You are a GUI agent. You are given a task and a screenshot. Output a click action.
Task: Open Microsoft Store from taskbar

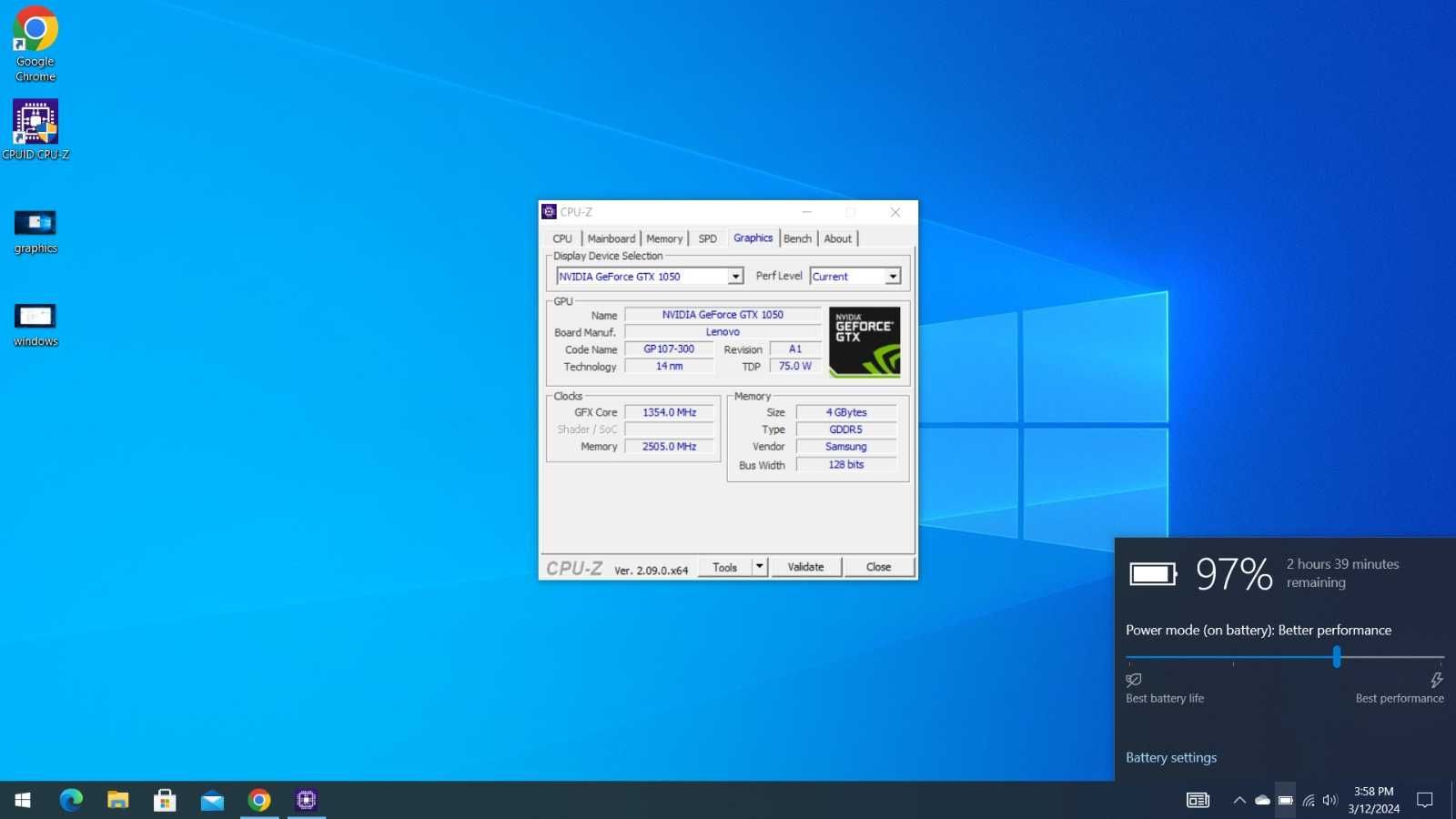[x=165, y=800]
